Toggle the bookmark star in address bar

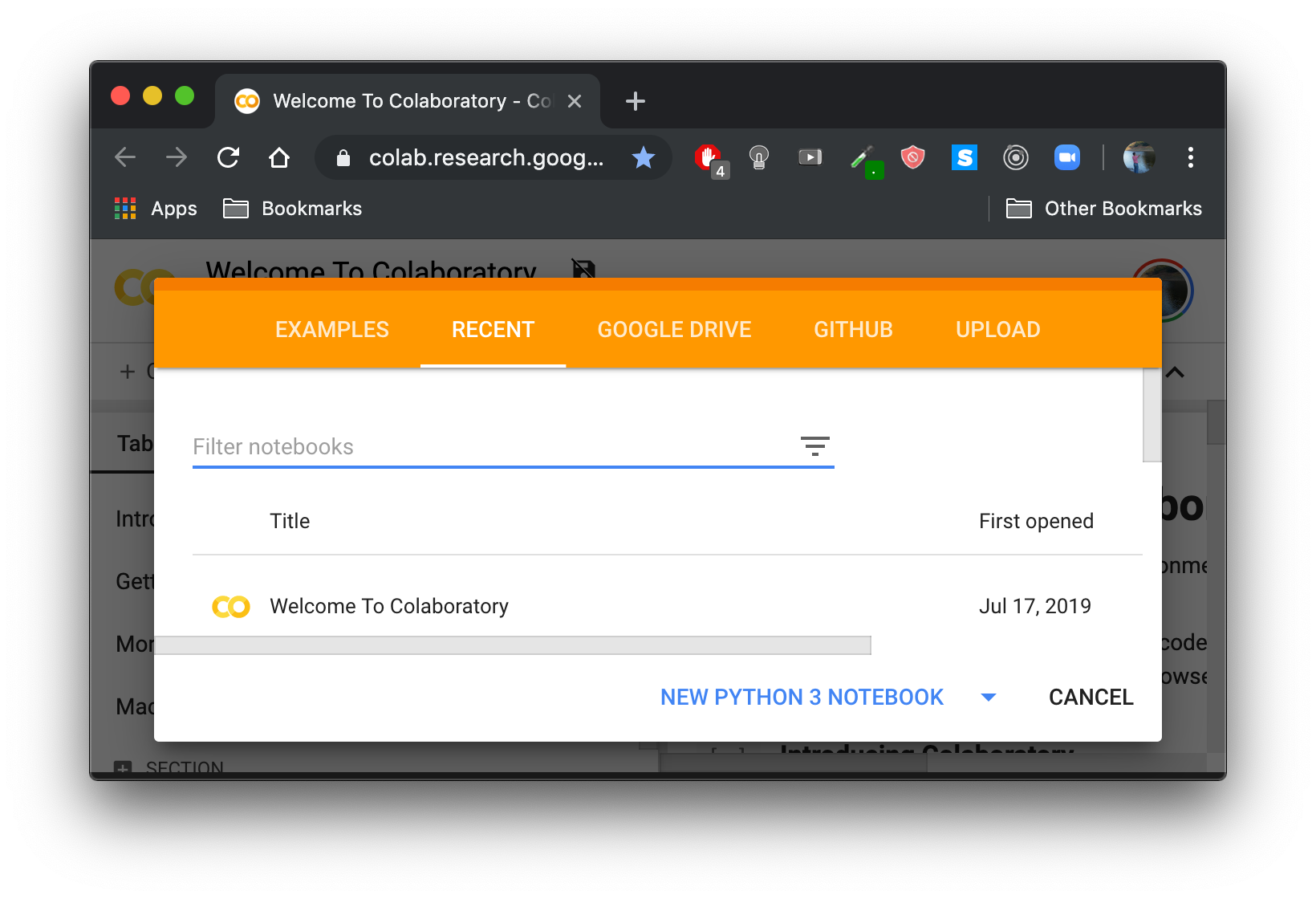(644, 157)
